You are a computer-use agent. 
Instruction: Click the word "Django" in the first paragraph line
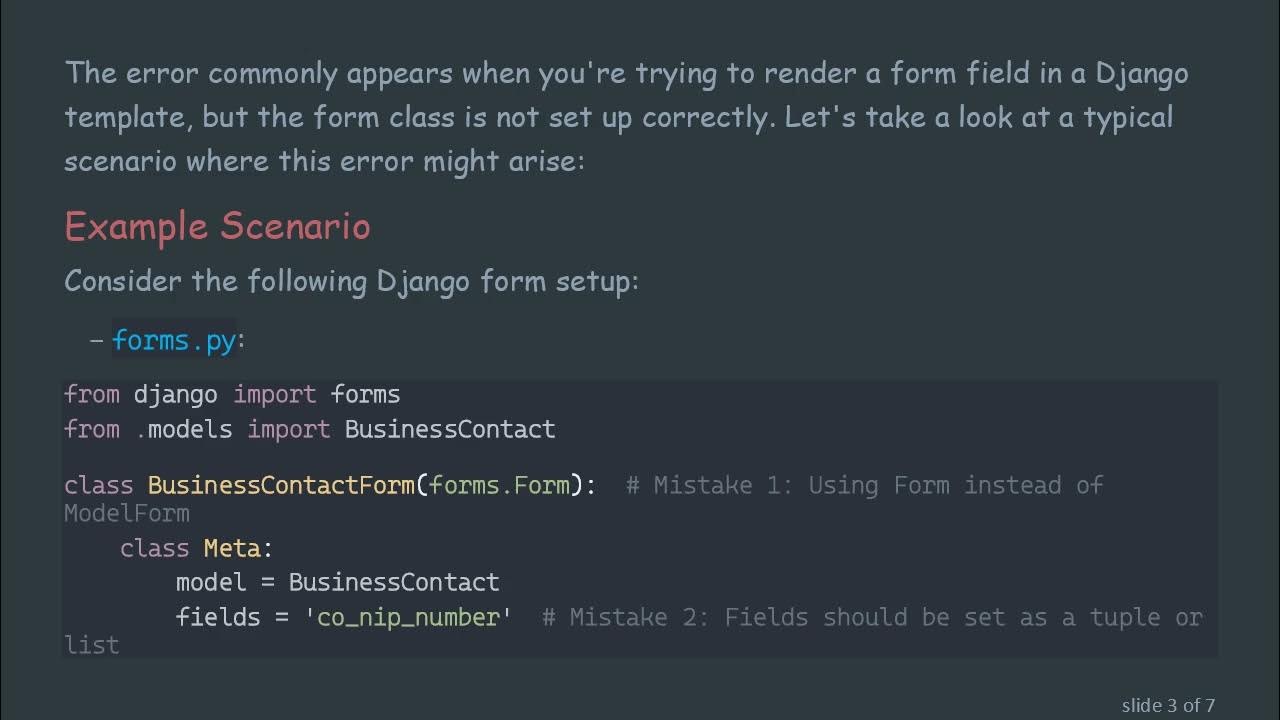1142,73
